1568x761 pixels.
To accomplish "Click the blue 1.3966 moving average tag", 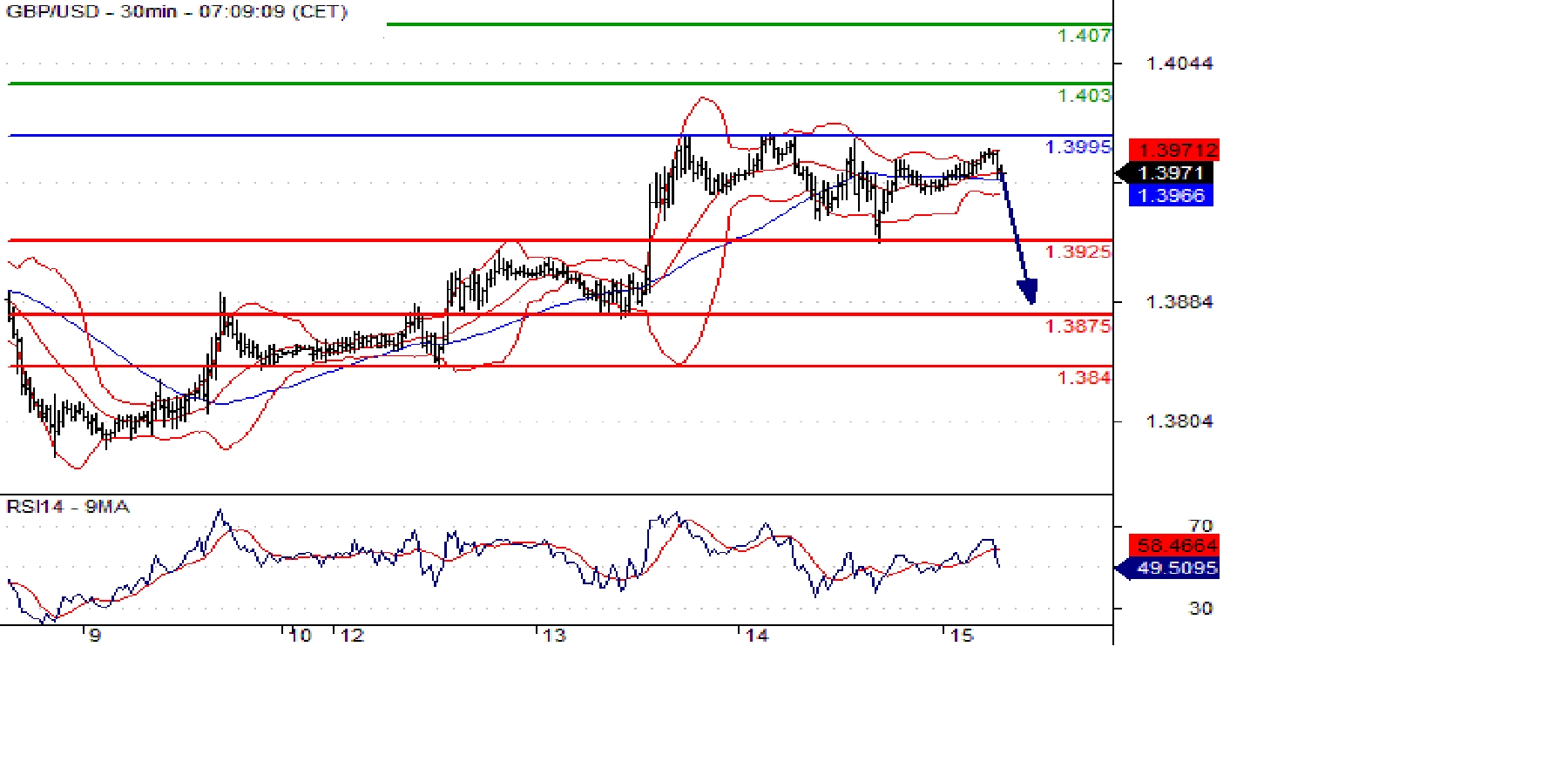I will coord(1171,196).
